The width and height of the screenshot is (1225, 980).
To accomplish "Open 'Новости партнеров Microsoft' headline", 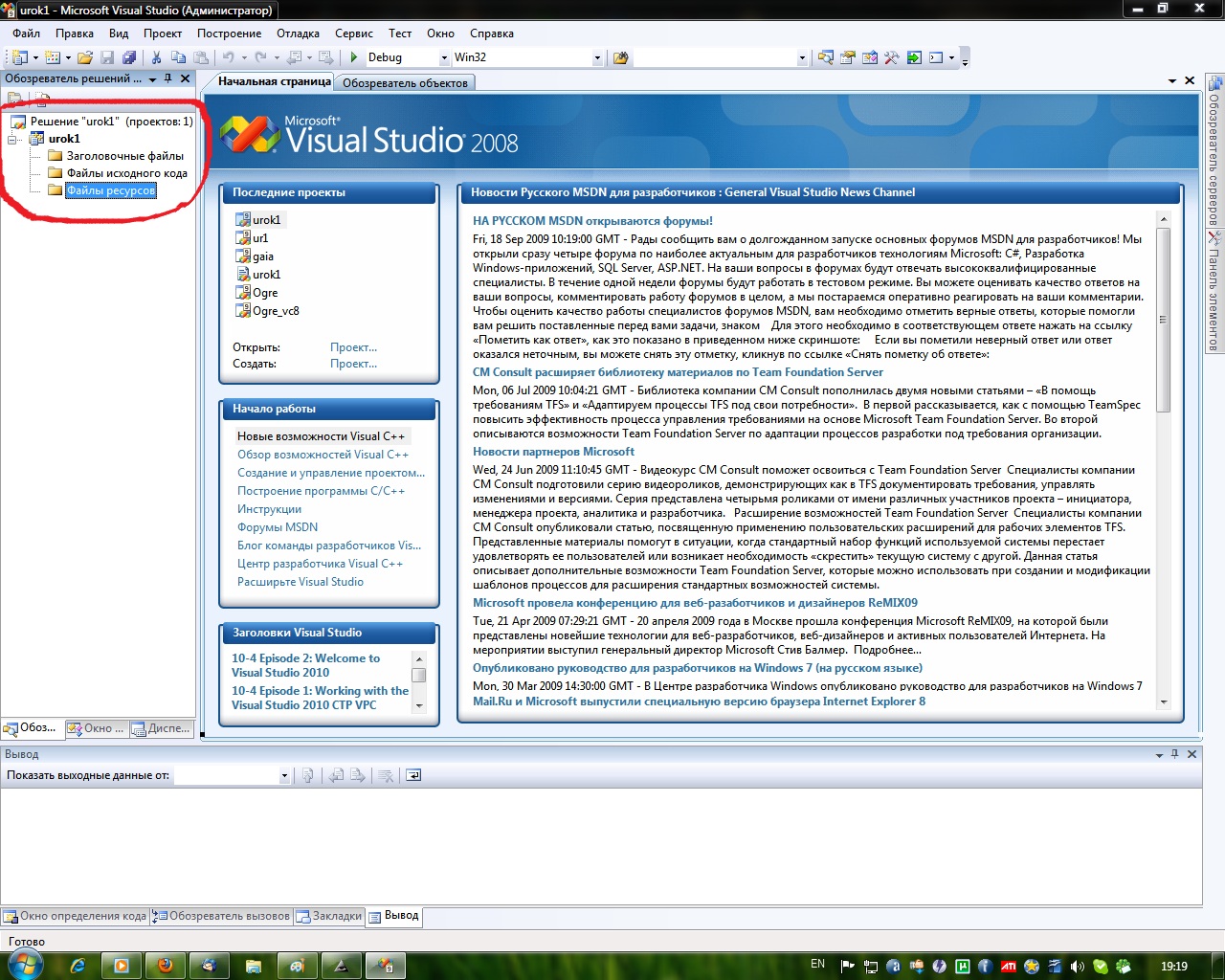I will point(553,452).
